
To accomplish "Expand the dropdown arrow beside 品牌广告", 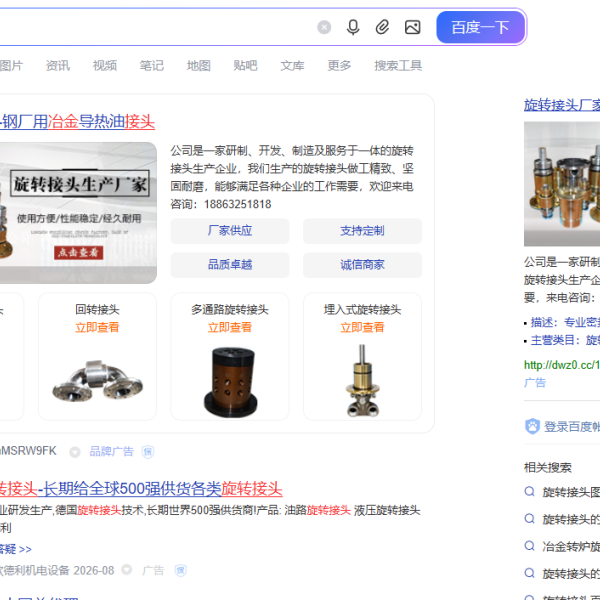I will click(x=75, y=452).
